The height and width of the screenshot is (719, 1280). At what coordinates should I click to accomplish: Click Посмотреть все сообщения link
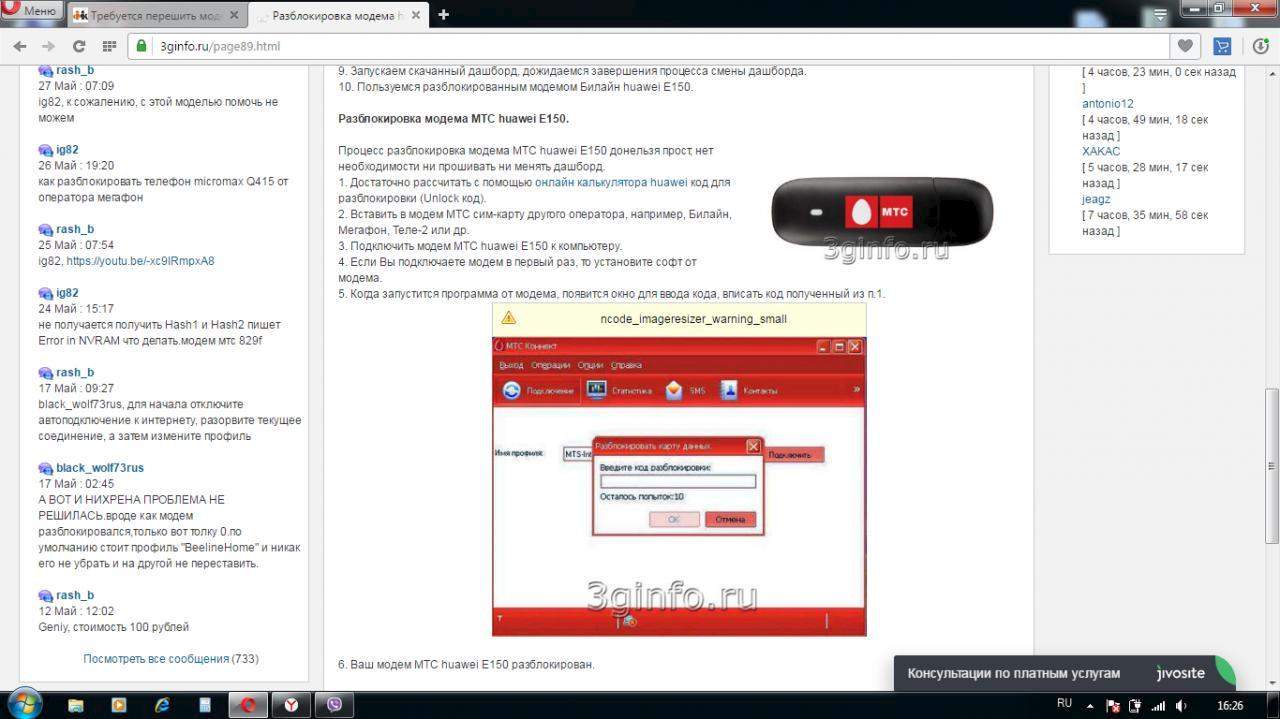pos(156,659)
